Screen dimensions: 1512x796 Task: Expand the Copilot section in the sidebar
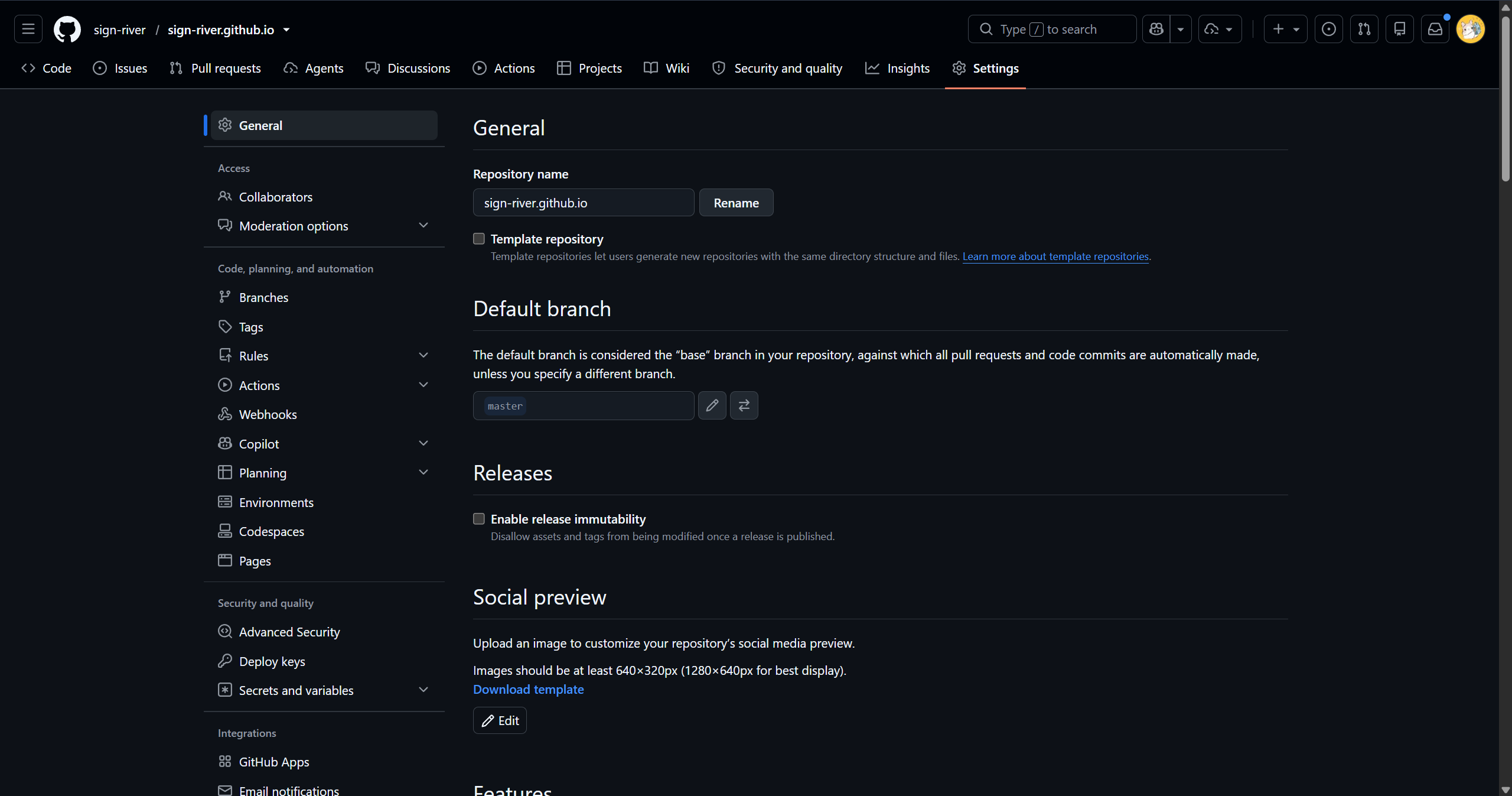click(x=324, y=444)
